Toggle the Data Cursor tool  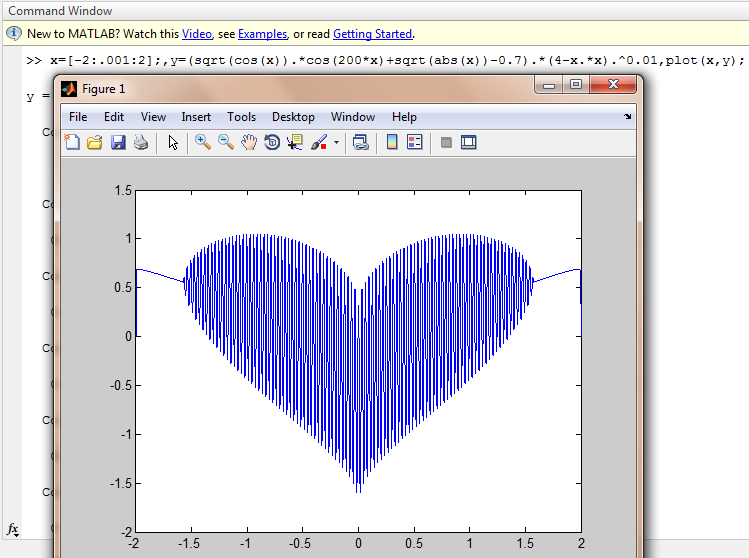295,143
